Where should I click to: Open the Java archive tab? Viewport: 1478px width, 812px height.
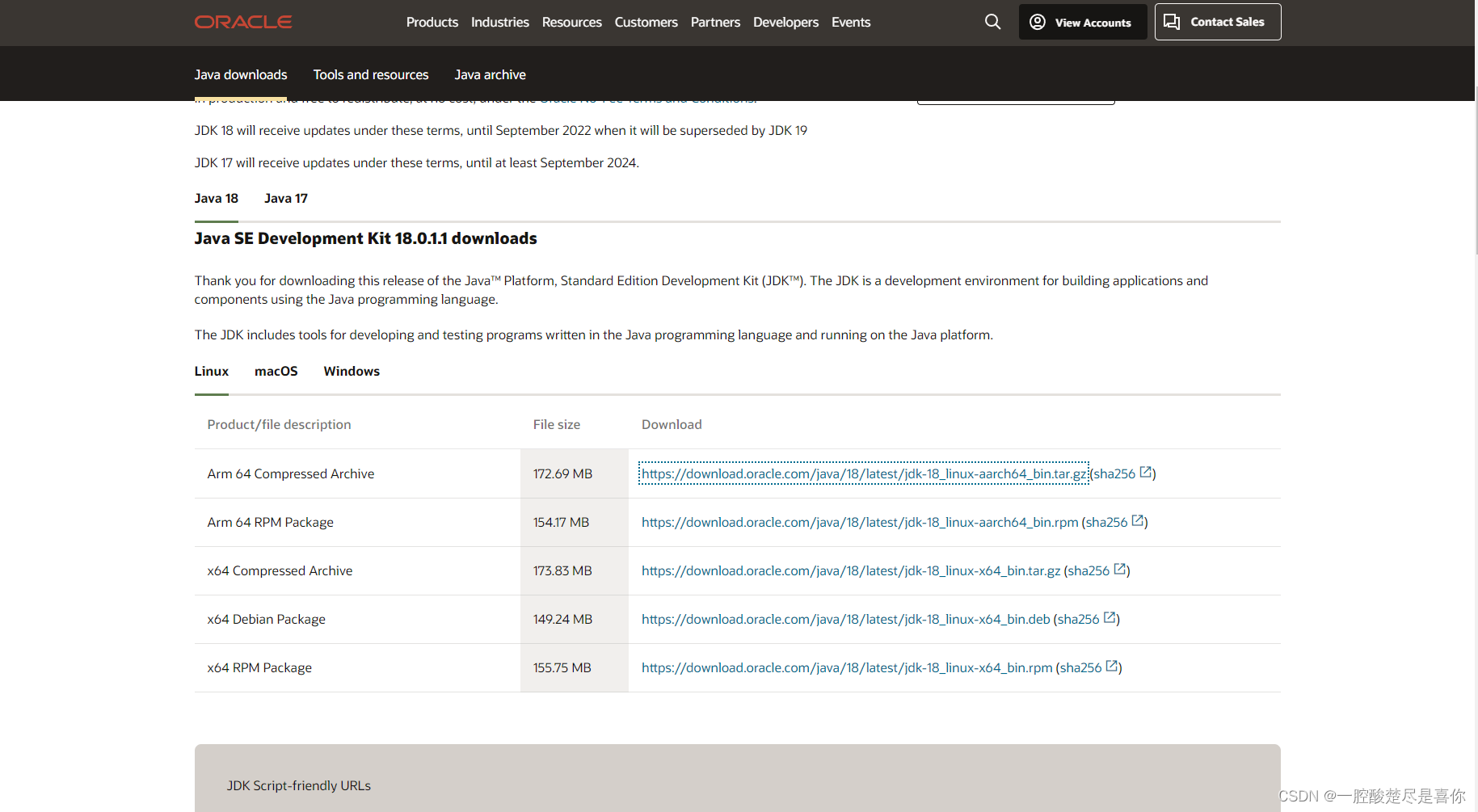491,74
